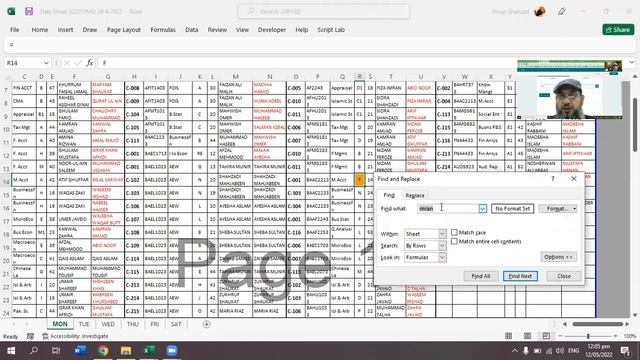
Task: Open Windows taskbar search
Action: pos(34,351)
